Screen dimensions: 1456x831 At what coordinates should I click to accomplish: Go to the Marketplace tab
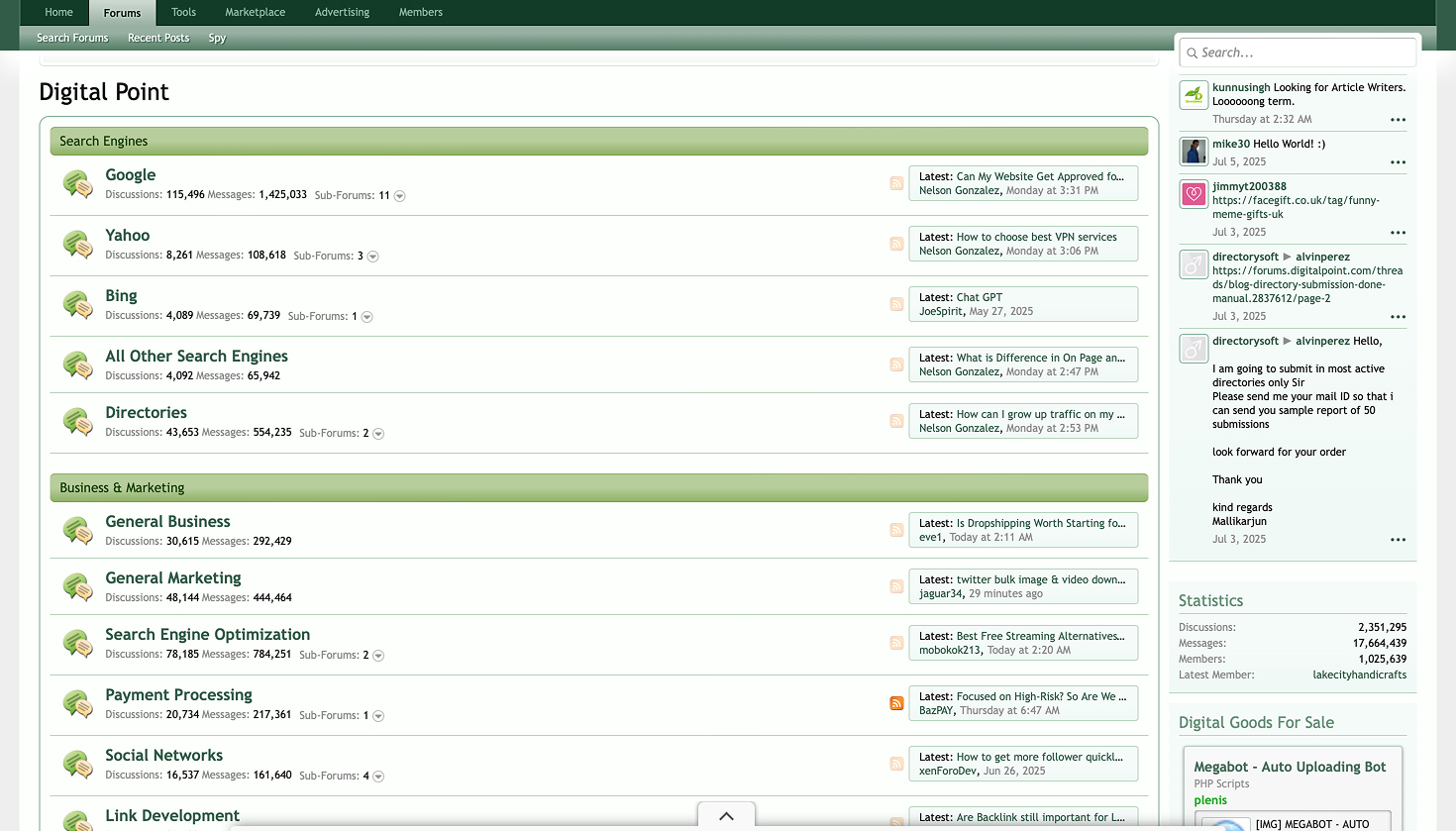pyautogui.click(x=255, y=13)
